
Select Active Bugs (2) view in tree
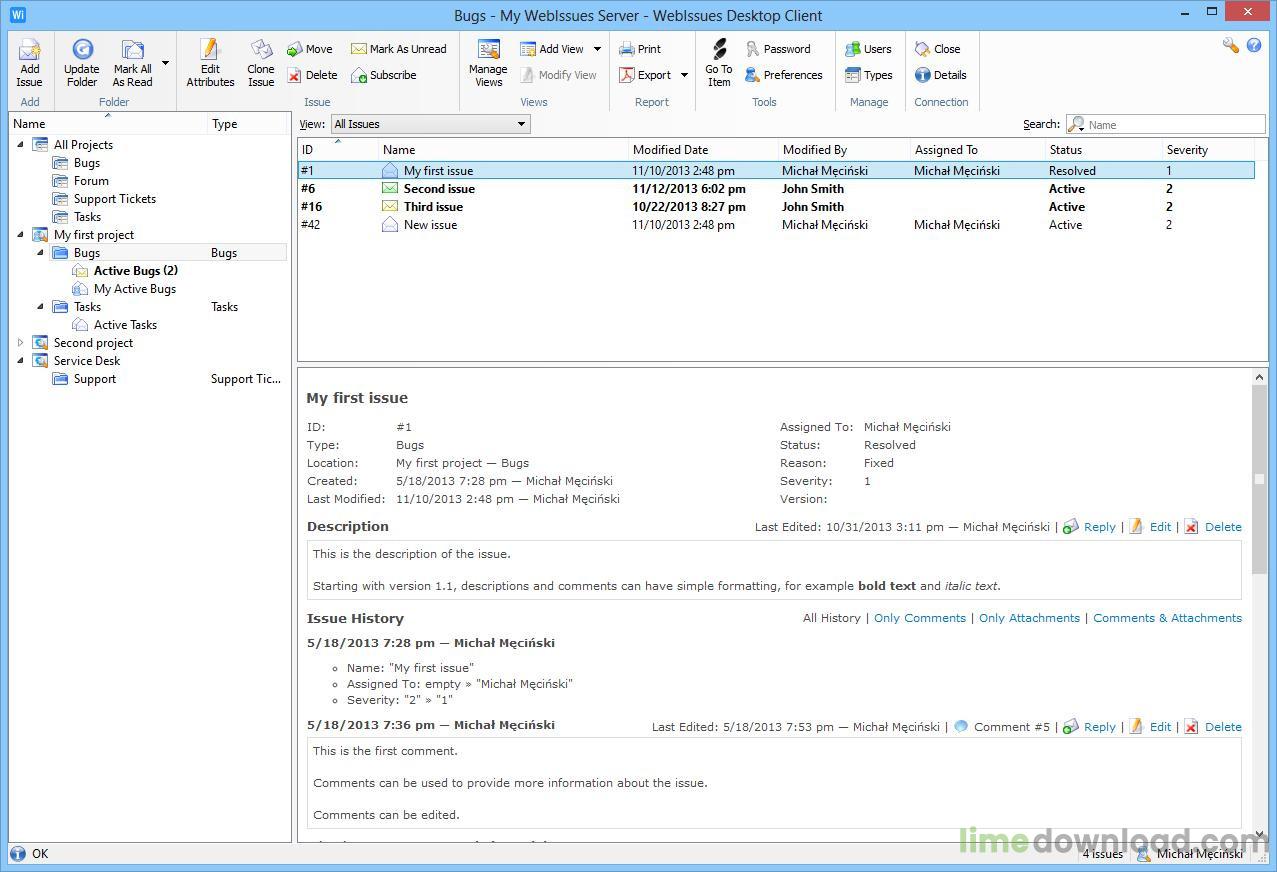point(136,271)
